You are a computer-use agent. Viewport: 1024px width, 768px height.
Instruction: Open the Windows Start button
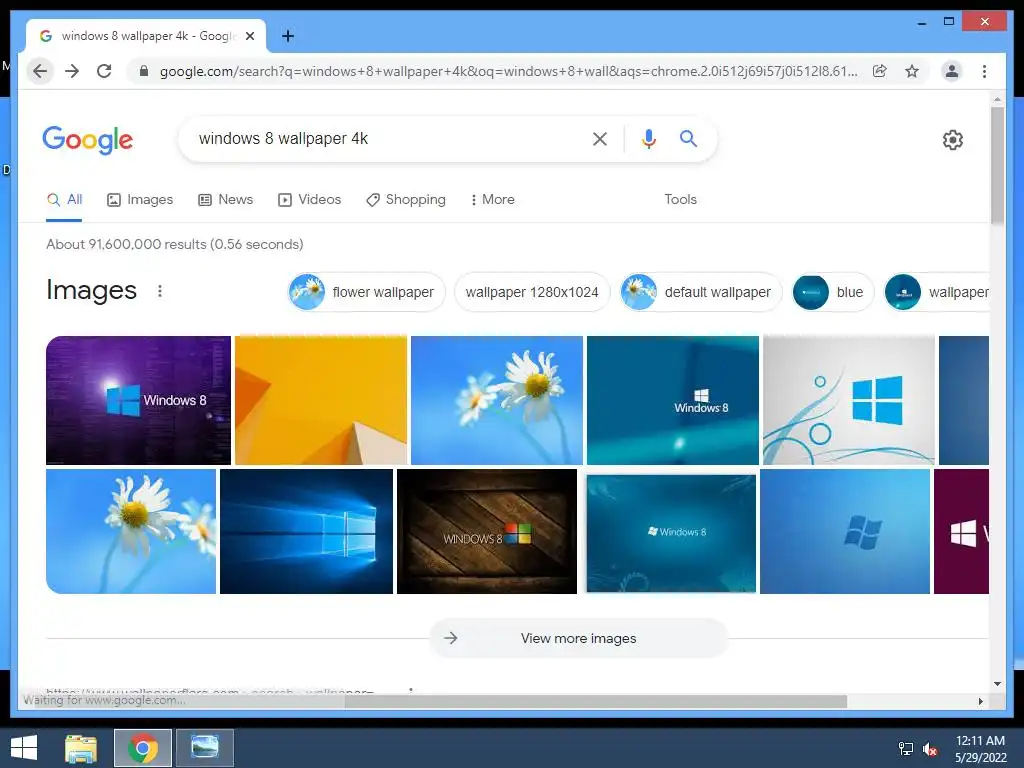[x=24, y=748]
